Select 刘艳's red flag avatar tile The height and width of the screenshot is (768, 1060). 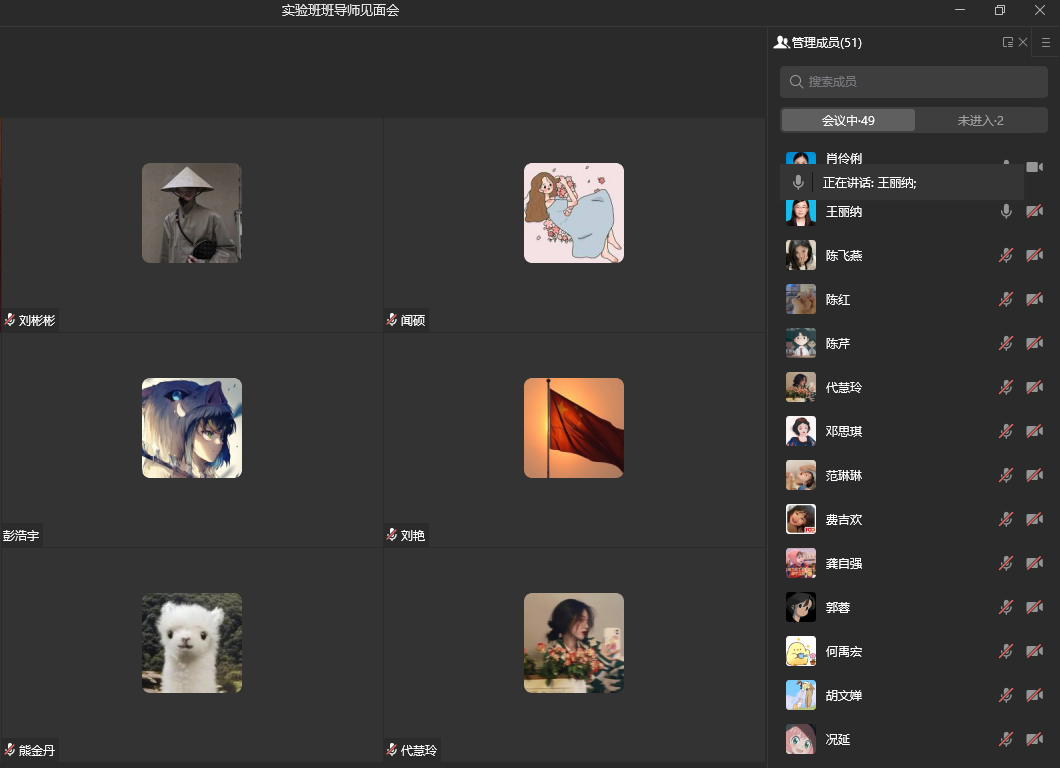pos(573,428)
